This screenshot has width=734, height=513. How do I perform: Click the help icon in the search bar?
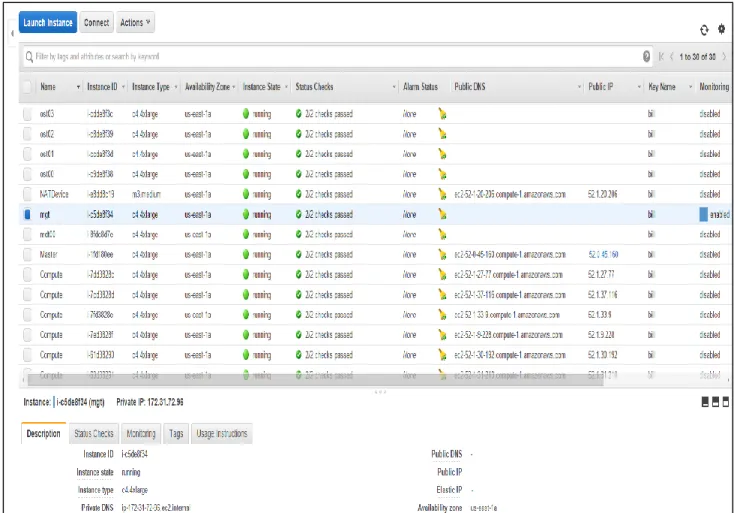pyautogui.click(x=646, y=57)
